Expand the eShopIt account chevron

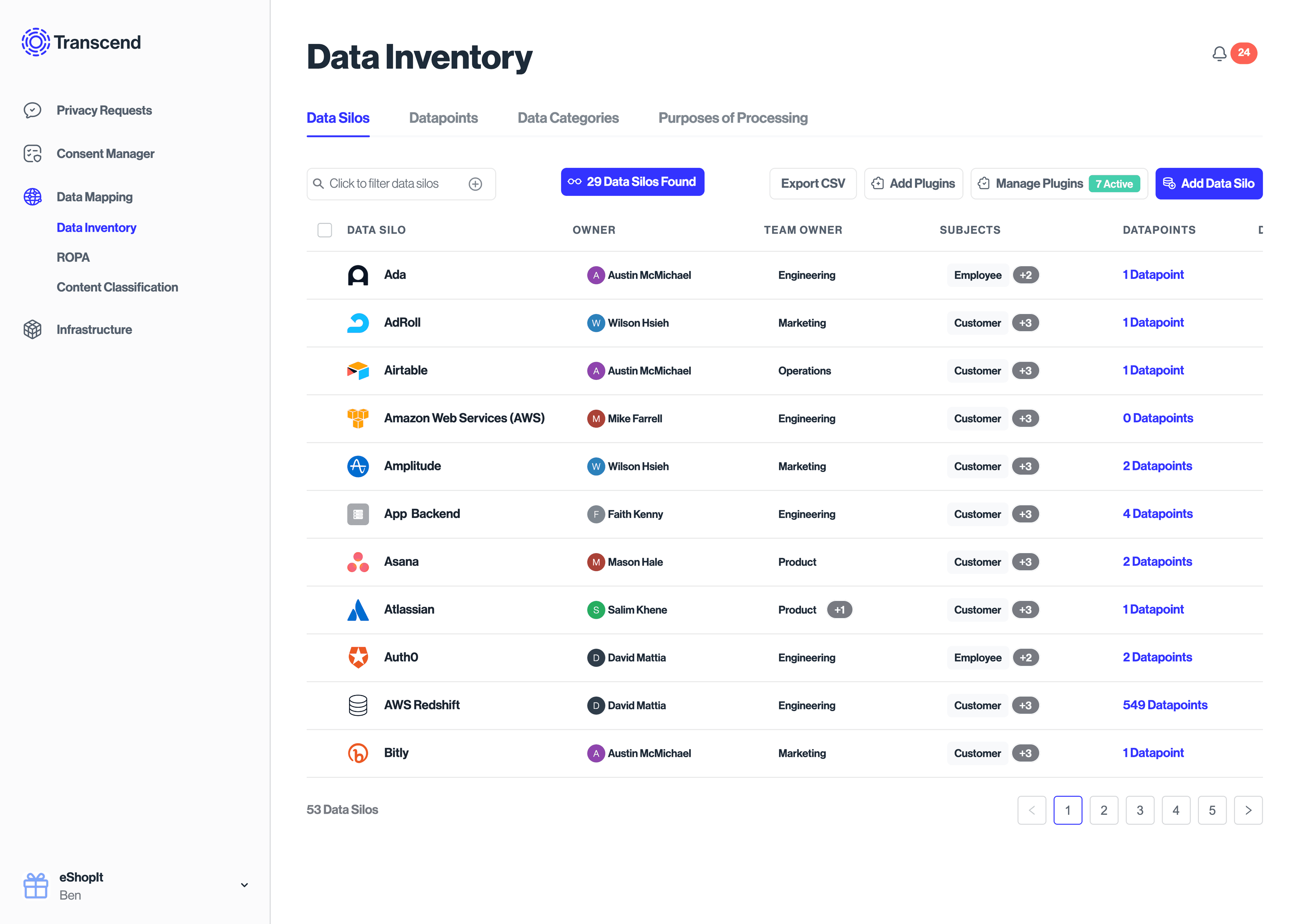(x=245, y=885)
